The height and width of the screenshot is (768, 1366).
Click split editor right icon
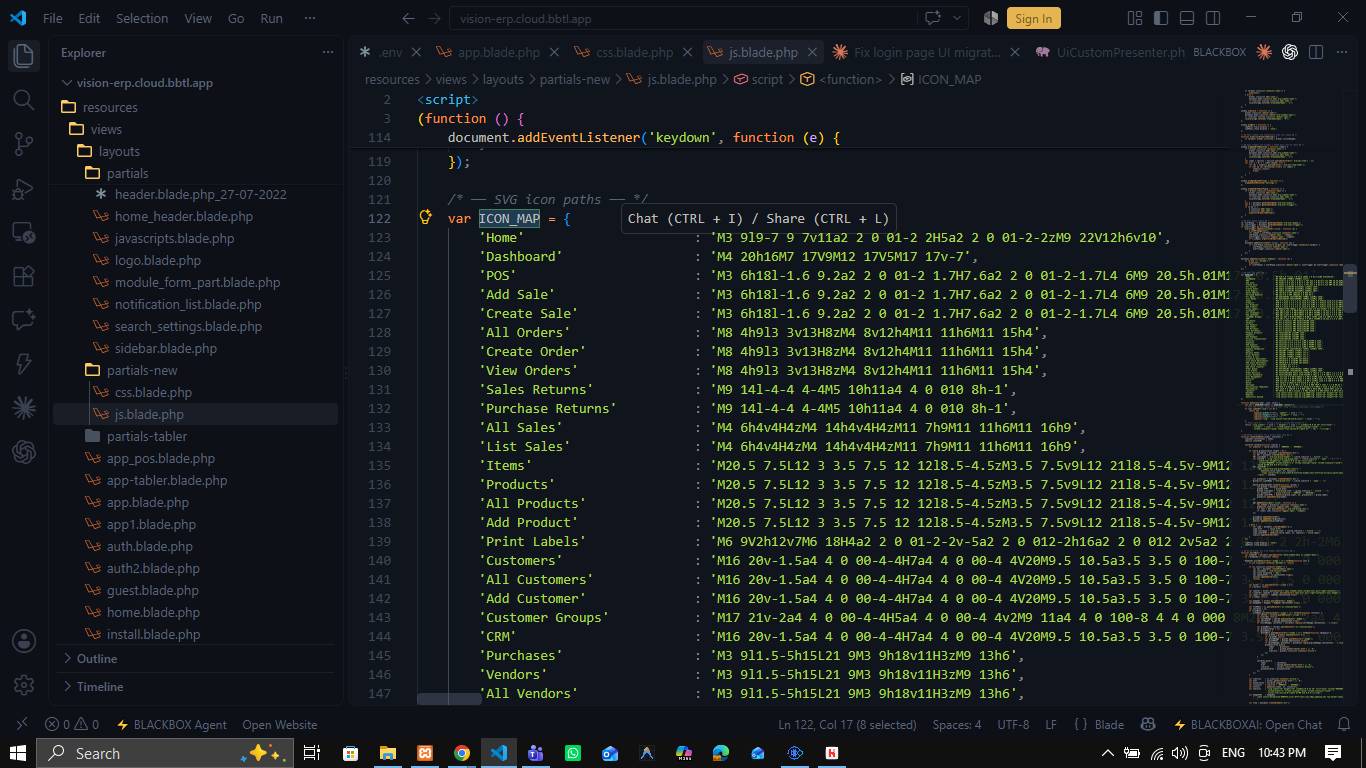click(1316, 52)
